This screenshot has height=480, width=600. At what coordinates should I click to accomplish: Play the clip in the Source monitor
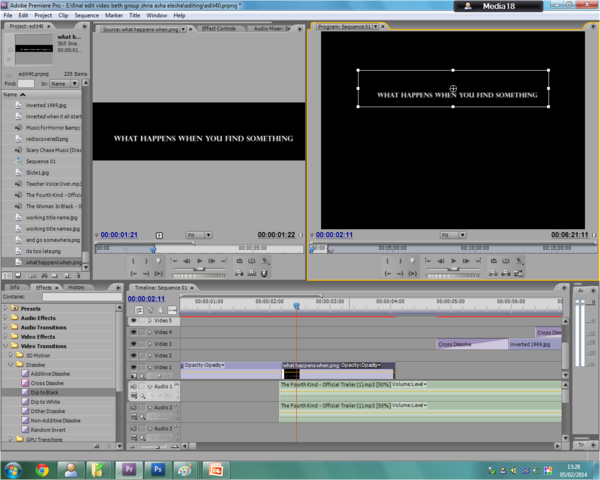tap(199, 261)
